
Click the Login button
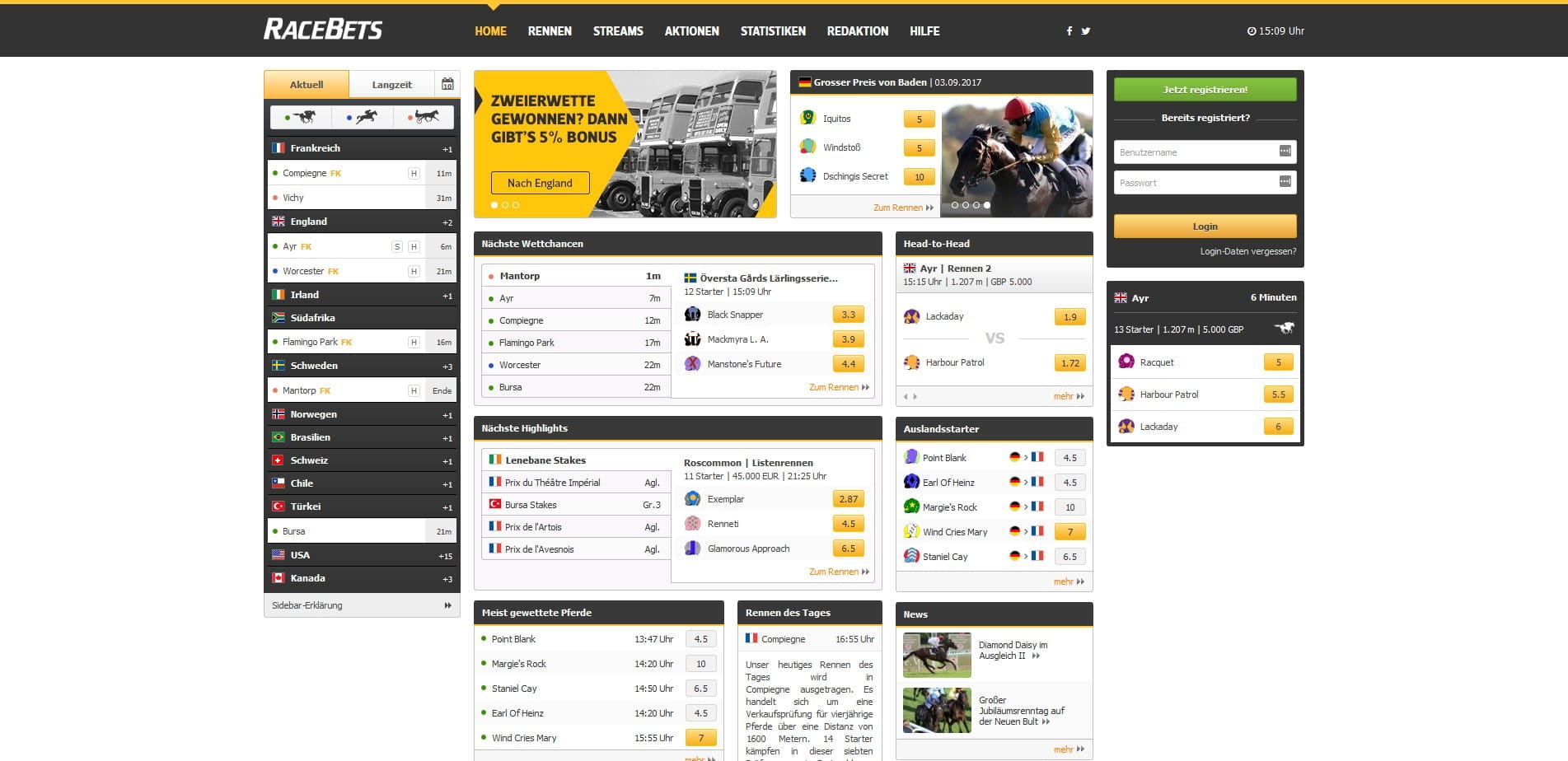coord(1205,226)
